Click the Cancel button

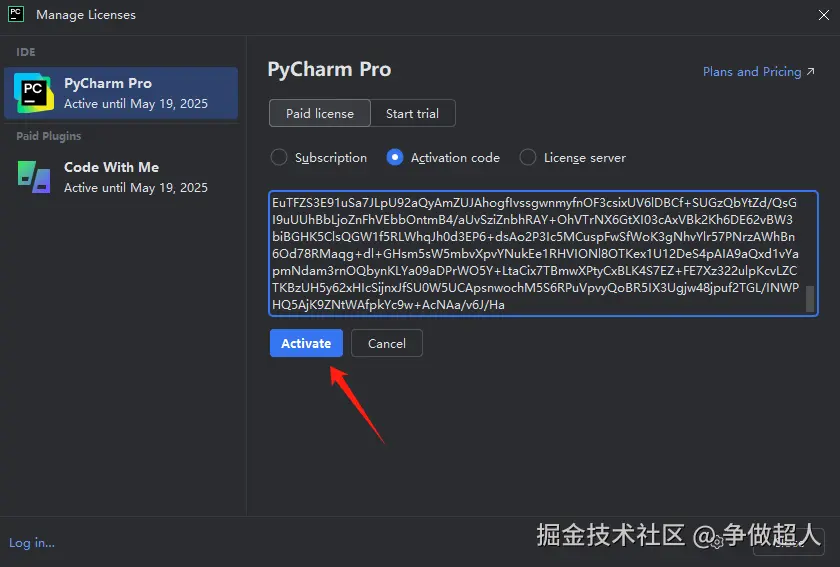387,343
